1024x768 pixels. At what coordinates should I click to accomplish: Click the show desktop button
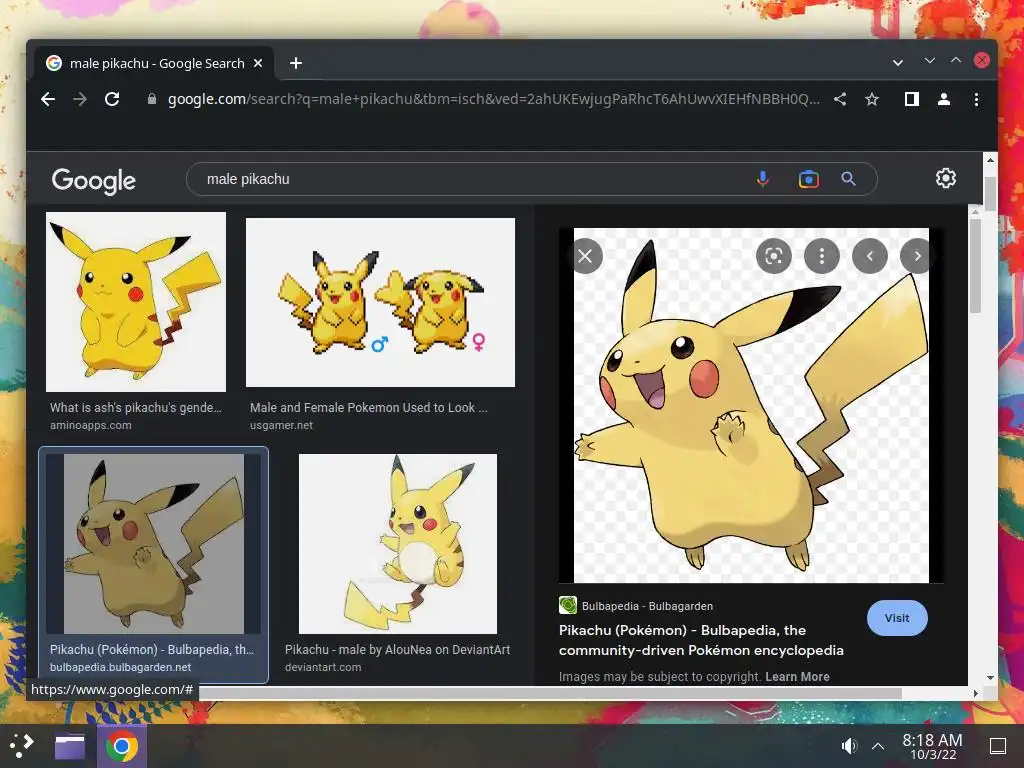(x=997, y=746)
